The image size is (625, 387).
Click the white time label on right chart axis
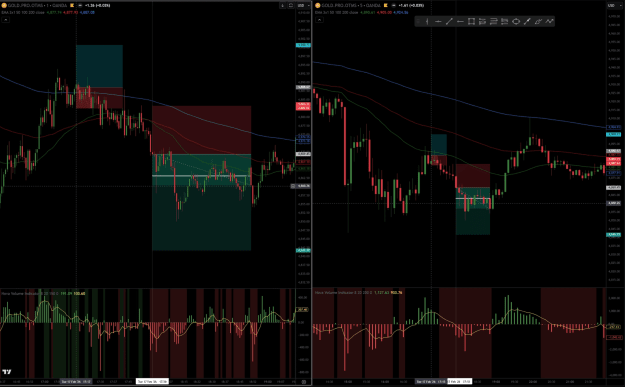pos(460,381)
